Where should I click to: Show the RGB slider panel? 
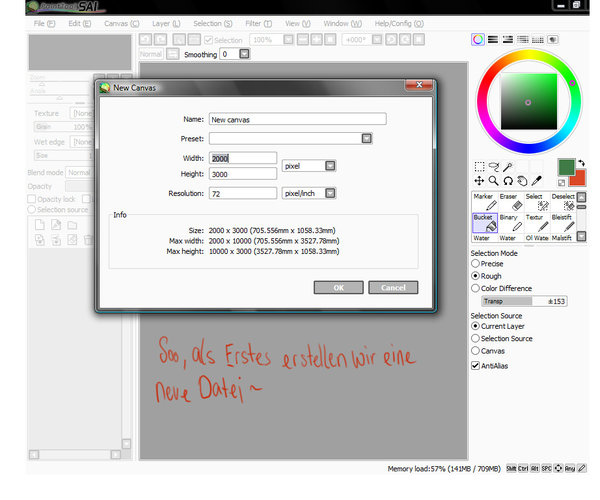(x=493, y=39)
